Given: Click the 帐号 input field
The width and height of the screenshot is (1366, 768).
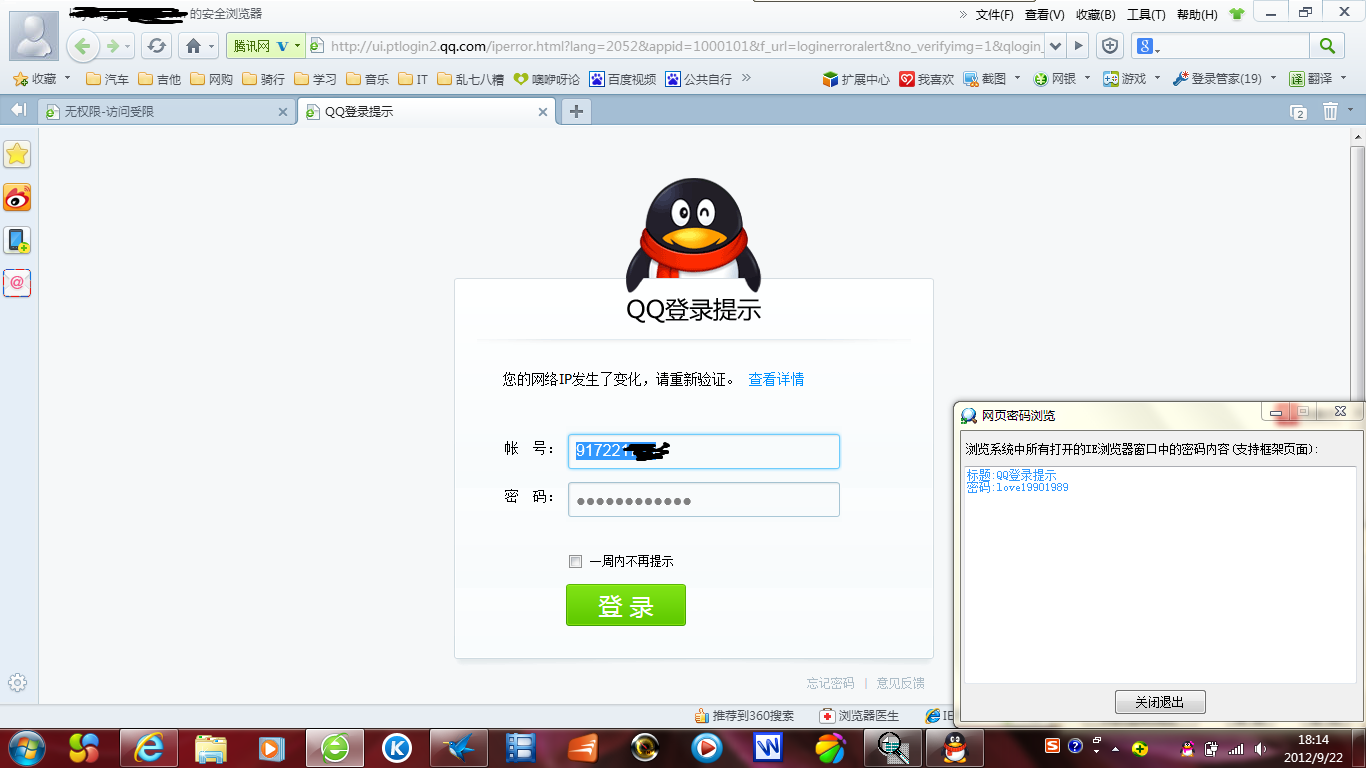Looking at the screenshot, I should [704, 451].
